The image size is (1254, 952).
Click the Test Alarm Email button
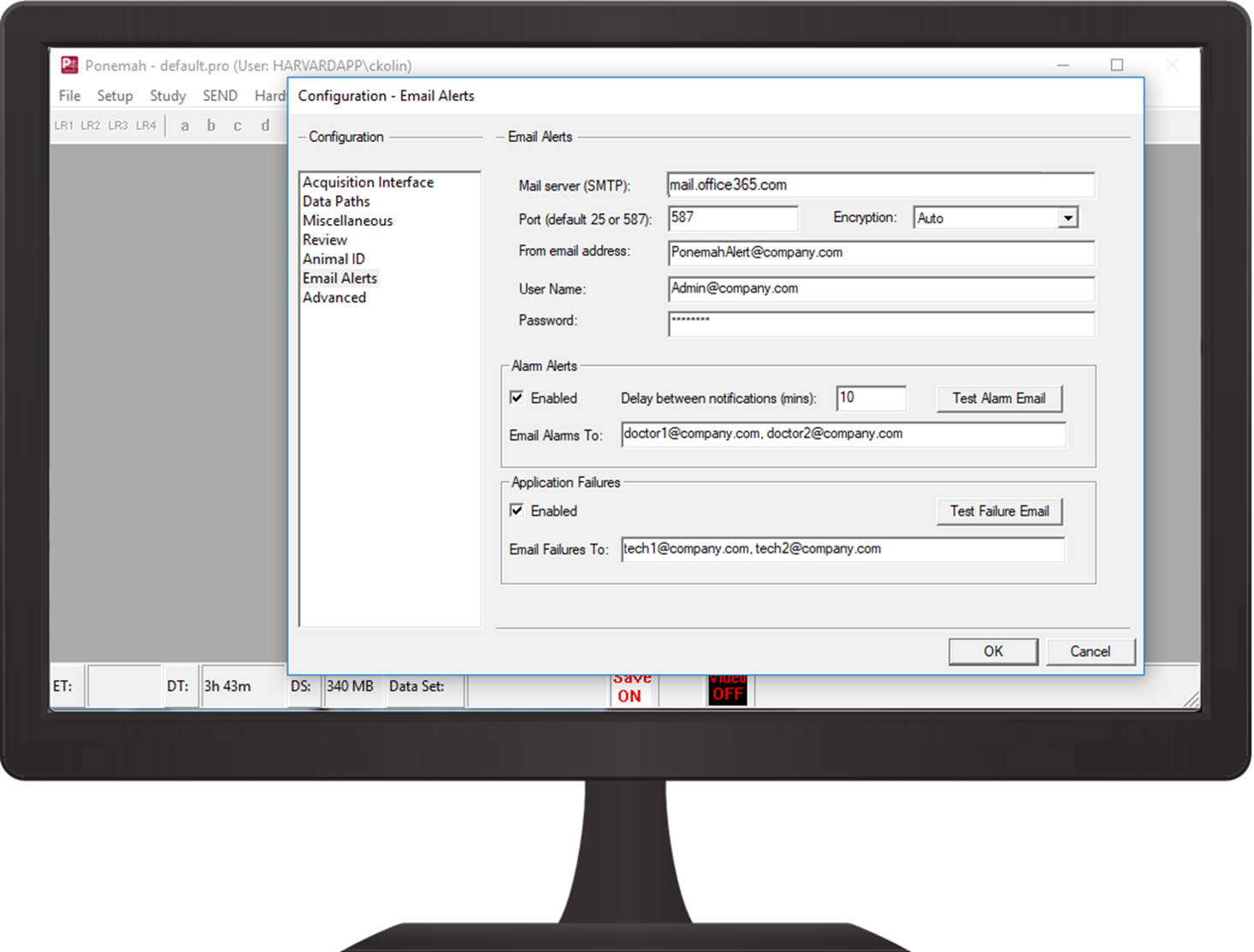[999, 399]
